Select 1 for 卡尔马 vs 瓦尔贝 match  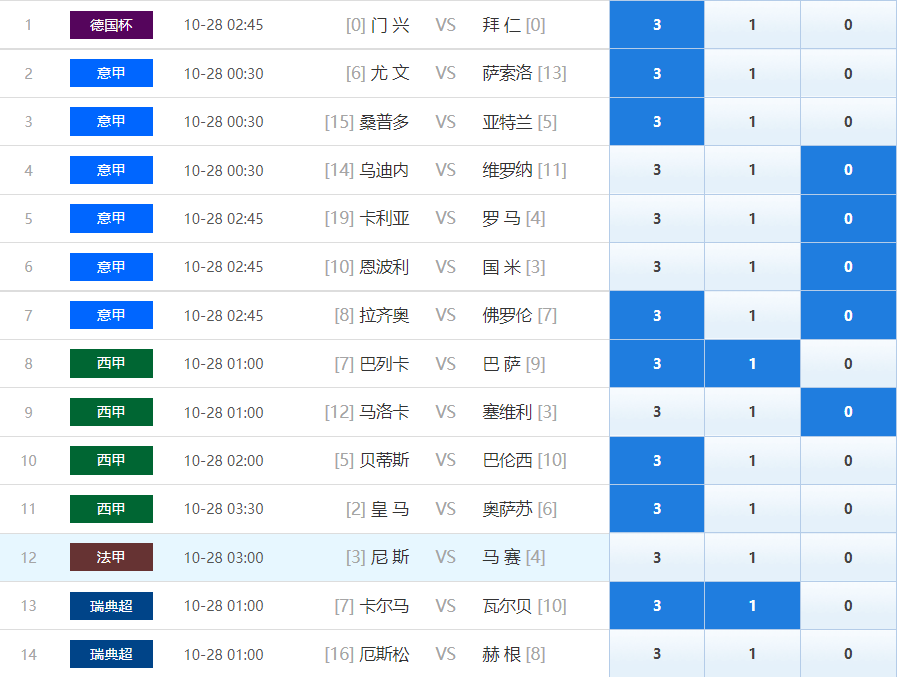752,605
